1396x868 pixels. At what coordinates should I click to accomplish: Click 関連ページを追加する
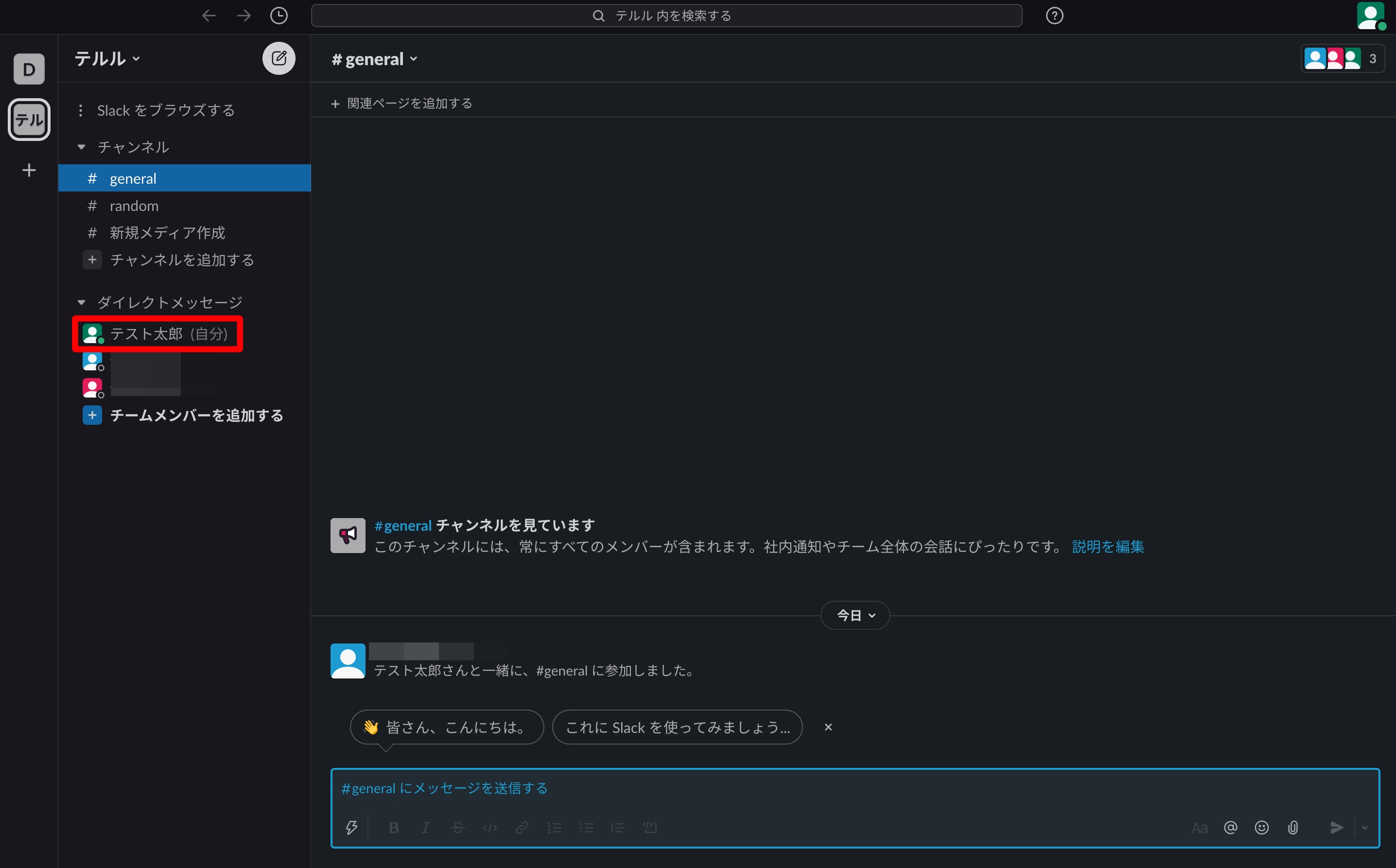point(401,104)
